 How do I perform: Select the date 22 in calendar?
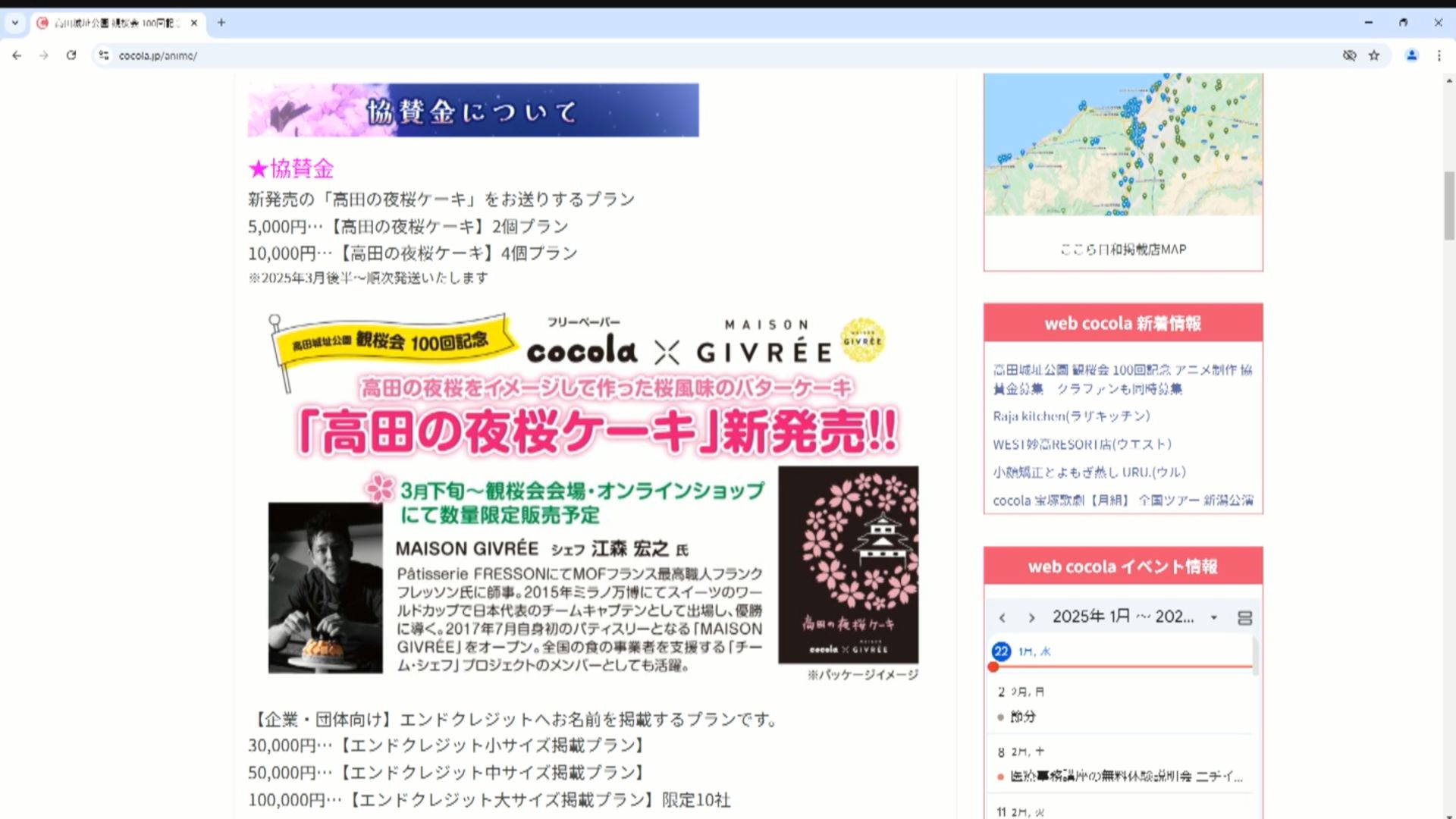click(x=1001, y=651)
